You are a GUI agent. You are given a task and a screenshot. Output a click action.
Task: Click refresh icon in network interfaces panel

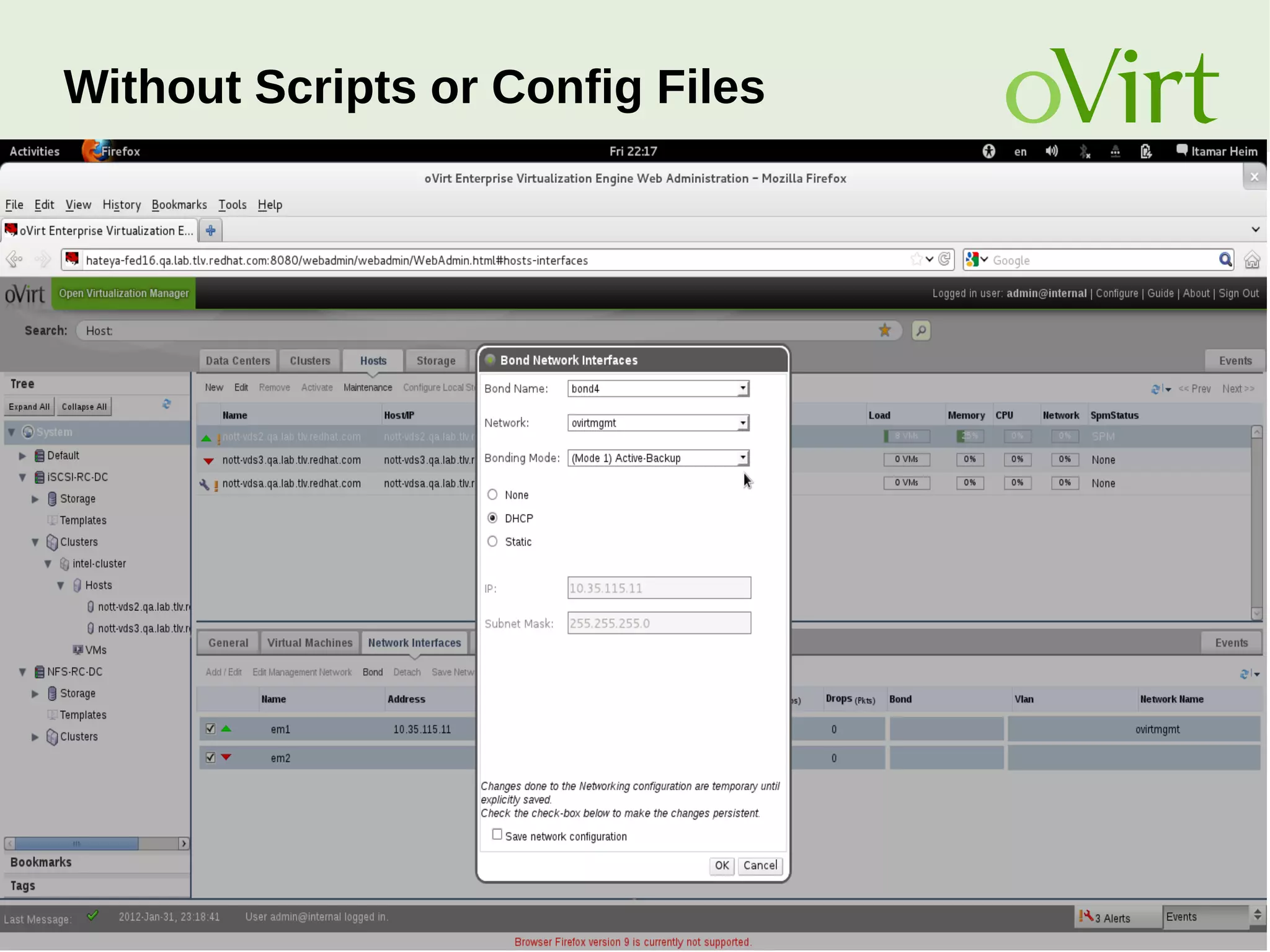(x=1246, y=674)
